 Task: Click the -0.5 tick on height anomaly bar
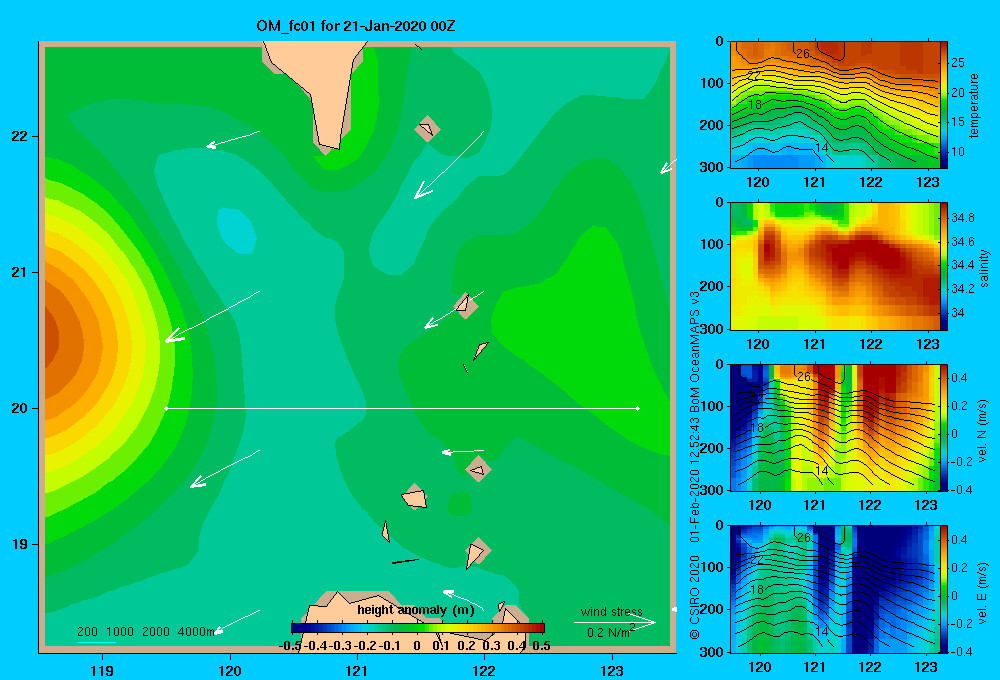(291, 646)
